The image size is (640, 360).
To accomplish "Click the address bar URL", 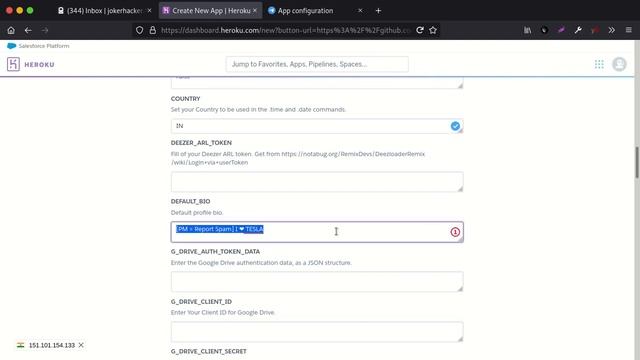I will [x=286, y=30].
